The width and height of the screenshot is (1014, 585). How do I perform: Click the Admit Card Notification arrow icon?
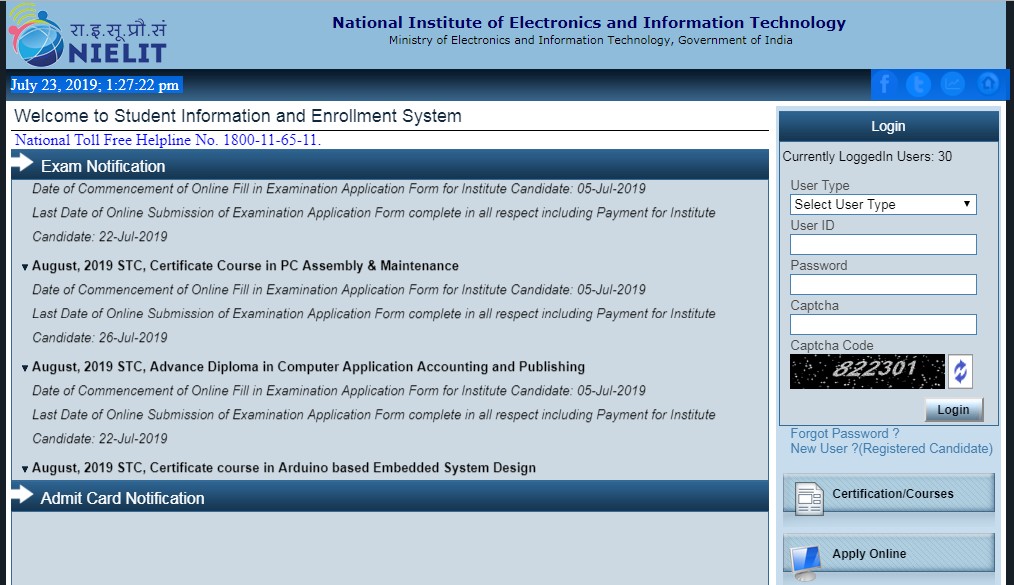23,495
